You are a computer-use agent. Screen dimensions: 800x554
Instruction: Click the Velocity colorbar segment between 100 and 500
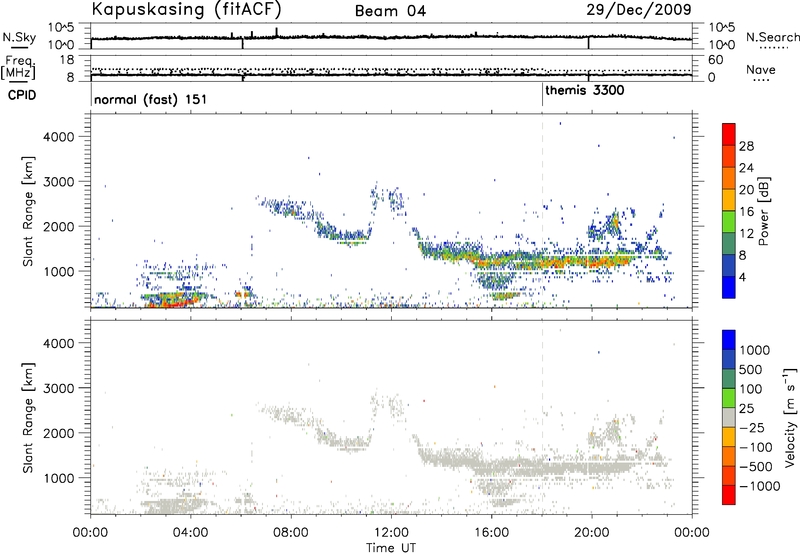pos(729,379)
